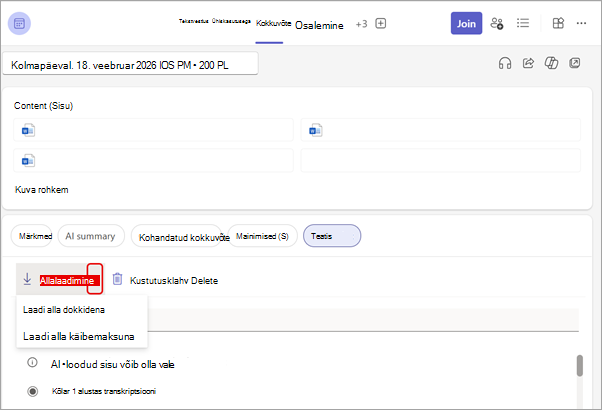Click the pop-out window icon
The height and width of the screenshot is (410, 602).
575,63
